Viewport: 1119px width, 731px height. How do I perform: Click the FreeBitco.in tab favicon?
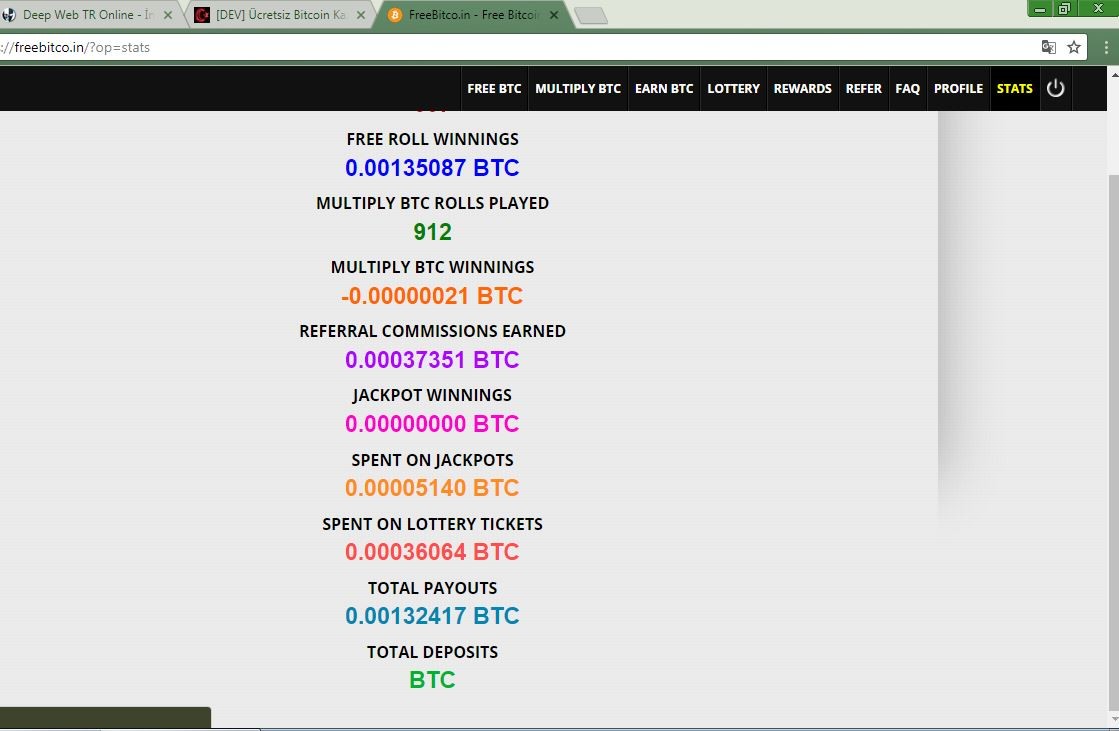point(395,15)
